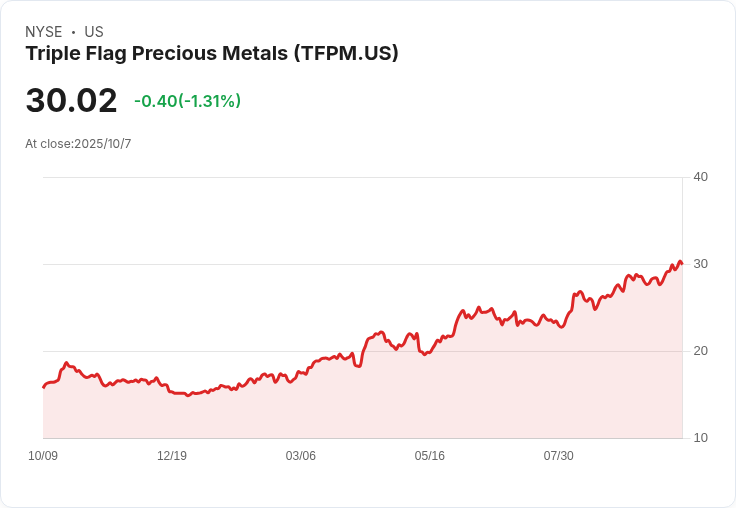Click the US market label
The height and width of the screenshot is (508, 736).
(94, 32)
